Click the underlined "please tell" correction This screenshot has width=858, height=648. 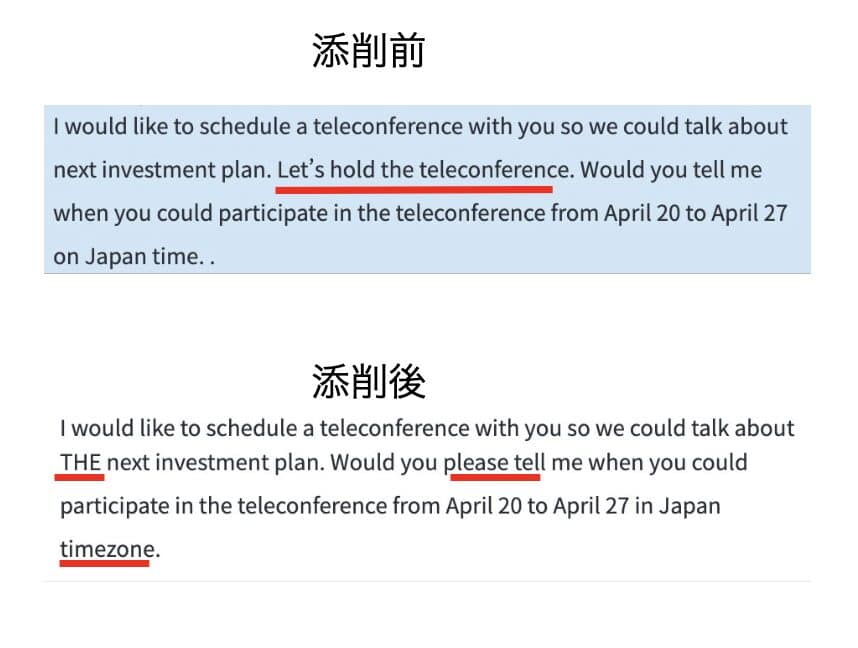coord(494,463)
